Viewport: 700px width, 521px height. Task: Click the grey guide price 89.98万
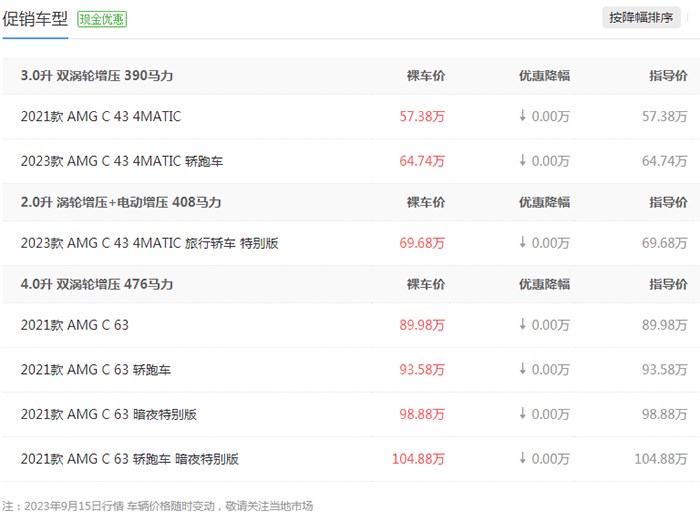click(664, 325)
